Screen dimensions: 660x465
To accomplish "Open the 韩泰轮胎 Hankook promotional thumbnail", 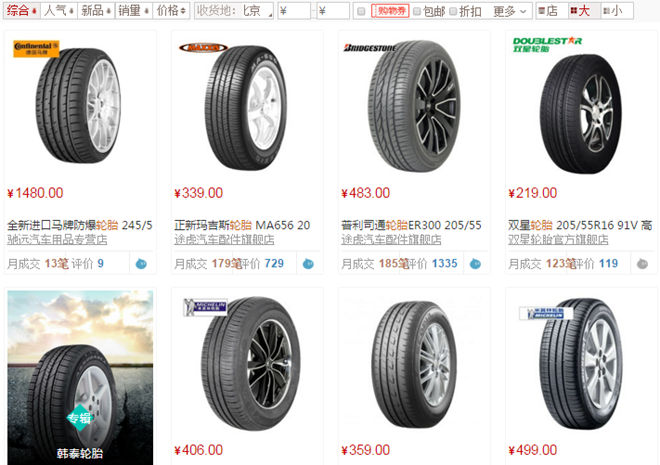I will [x=80, y=377].
